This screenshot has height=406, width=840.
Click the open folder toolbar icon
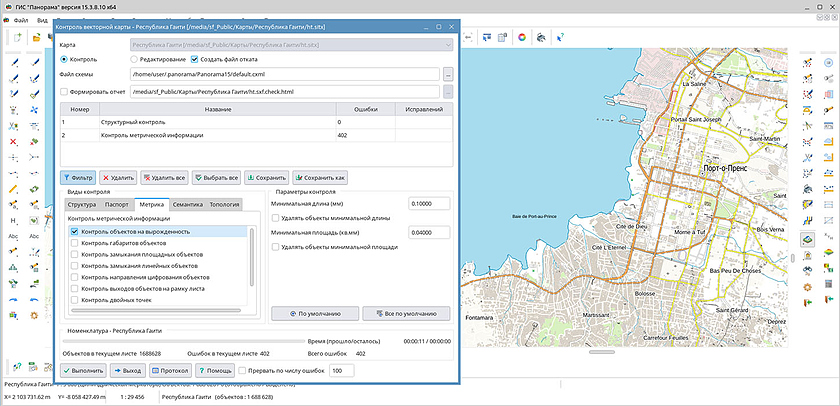36,38
